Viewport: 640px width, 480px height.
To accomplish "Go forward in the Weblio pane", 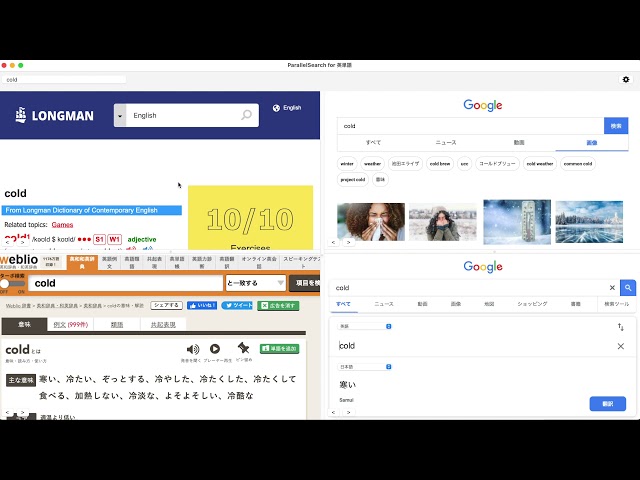I will click(22, 412).
